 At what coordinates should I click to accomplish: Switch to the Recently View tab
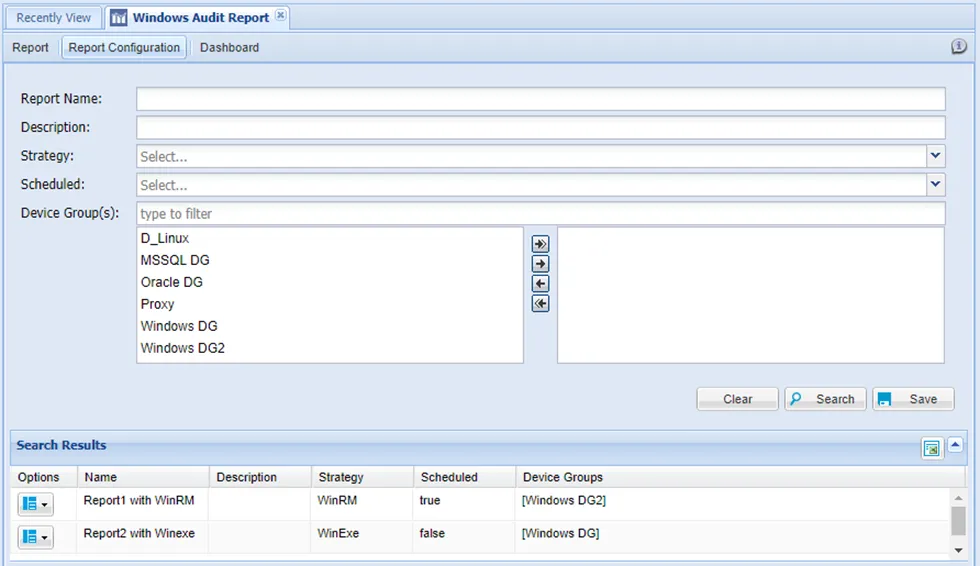click(x=54, y=17)
